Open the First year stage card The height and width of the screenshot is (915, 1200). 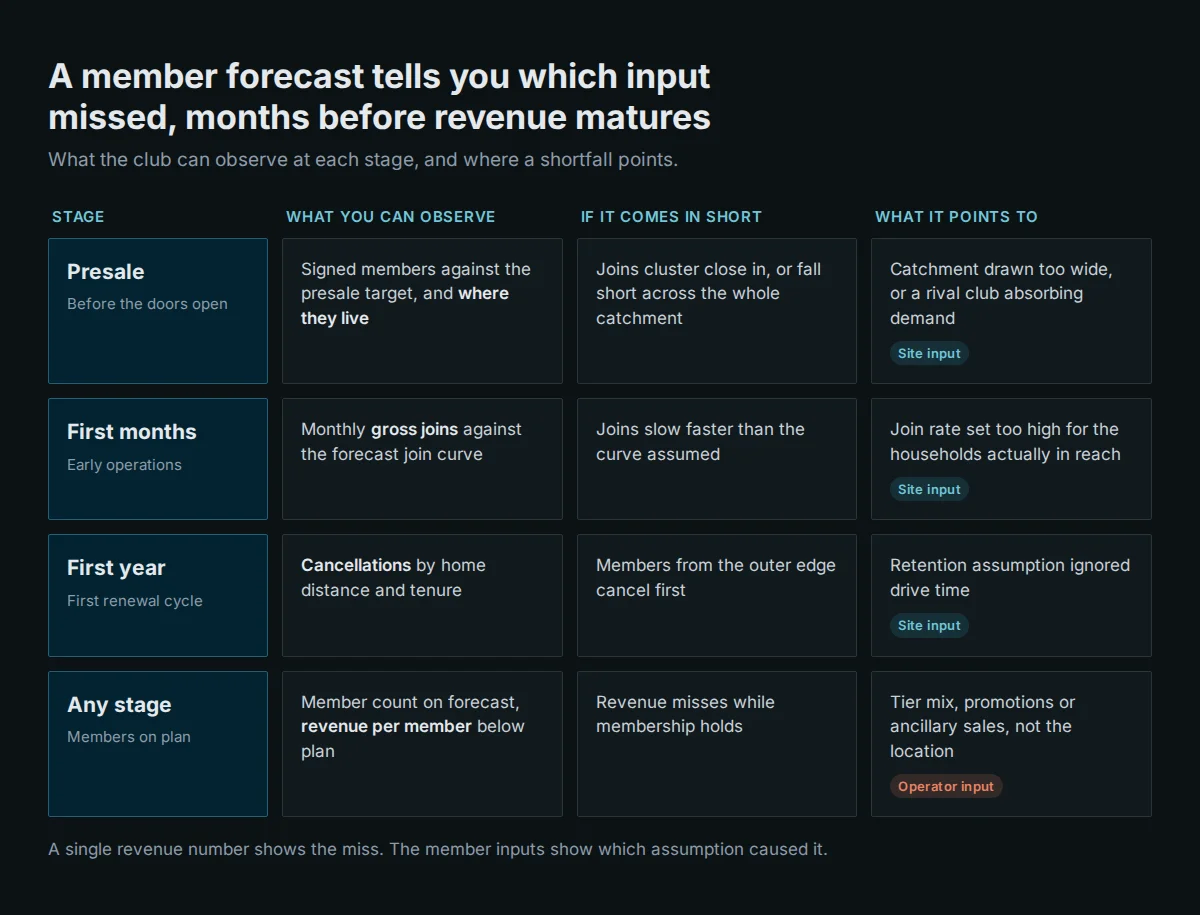point(158,595)
